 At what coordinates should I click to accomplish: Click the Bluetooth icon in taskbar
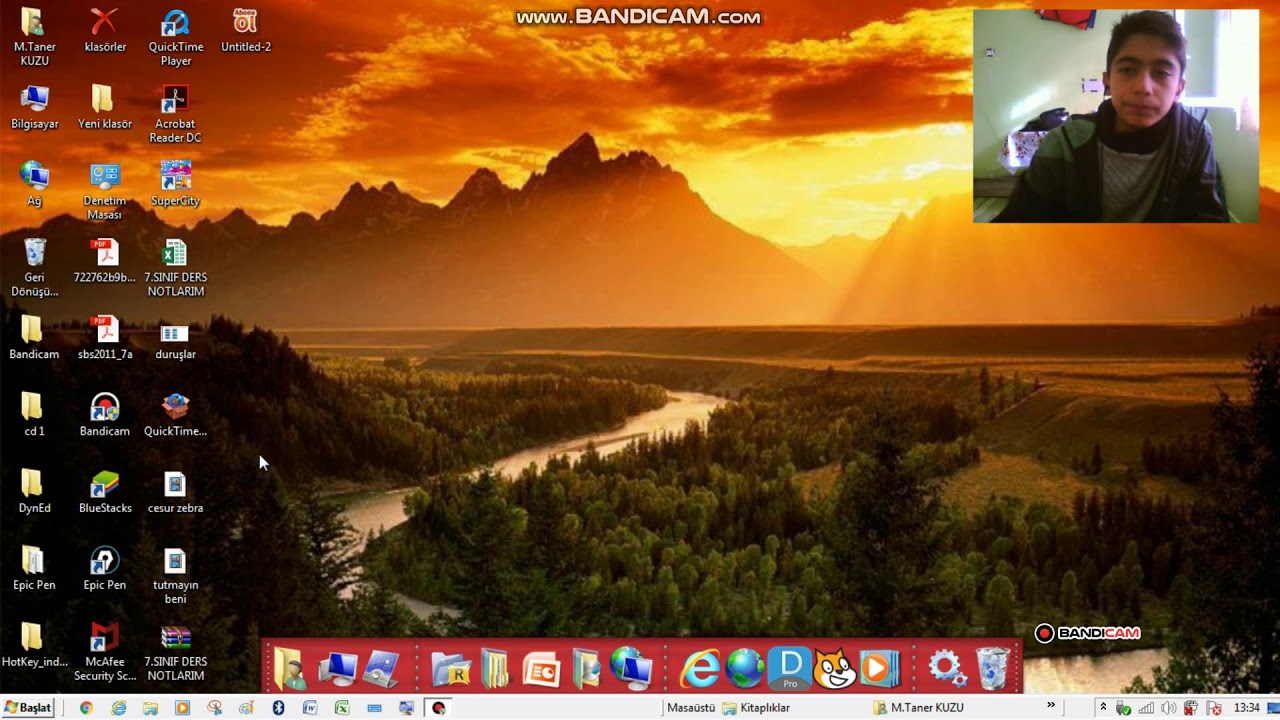pyautogui.click(x=278, y=708)
